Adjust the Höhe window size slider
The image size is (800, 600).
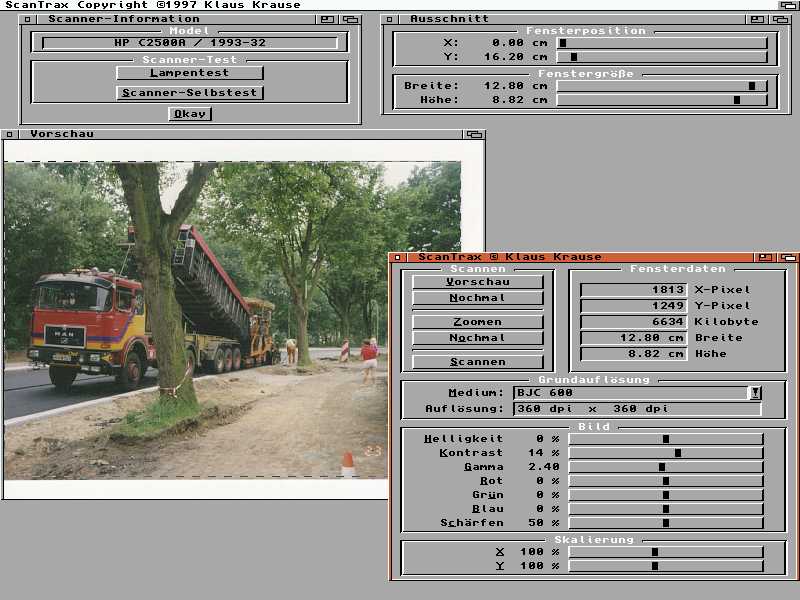(662, 100)
